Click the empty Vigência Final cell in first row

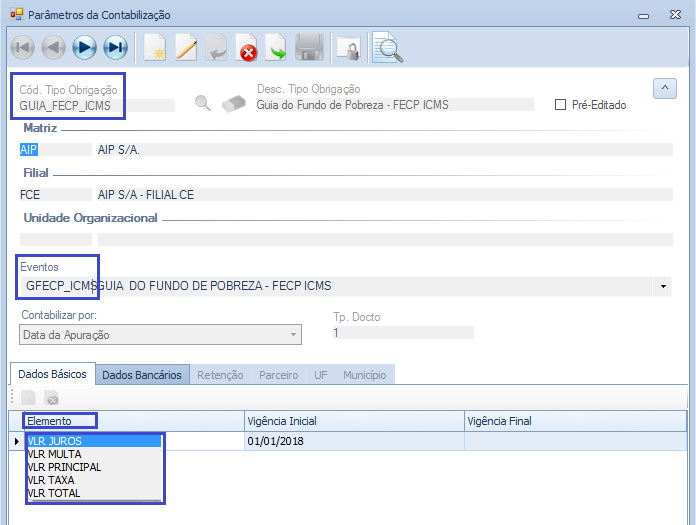575,441
